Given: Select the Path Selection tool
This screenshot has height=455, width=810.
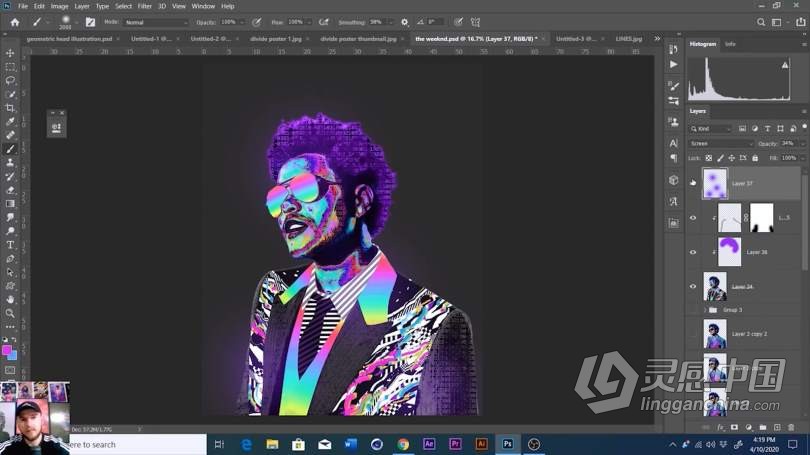Looking at the screenshot, I should pyautogui.click(x=10, y=272).
